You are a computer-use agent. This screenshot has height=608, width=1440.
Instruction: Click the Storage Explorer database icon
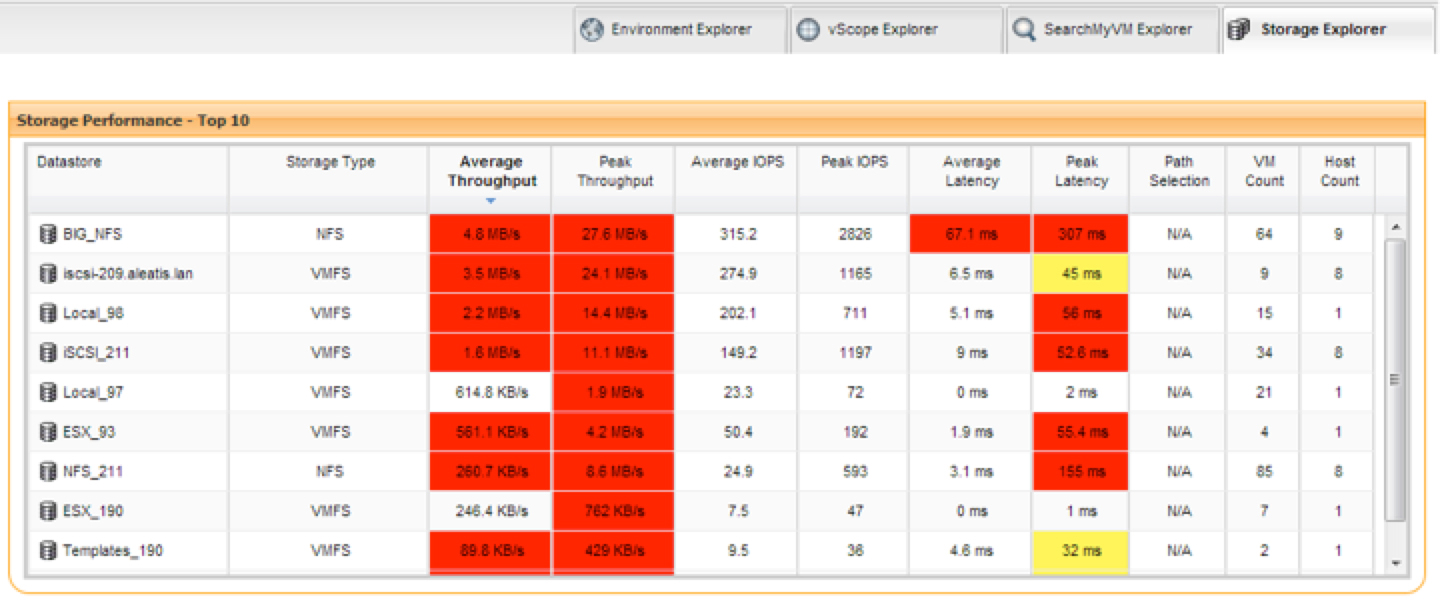pyautogui.click(x=1239, y=30)
